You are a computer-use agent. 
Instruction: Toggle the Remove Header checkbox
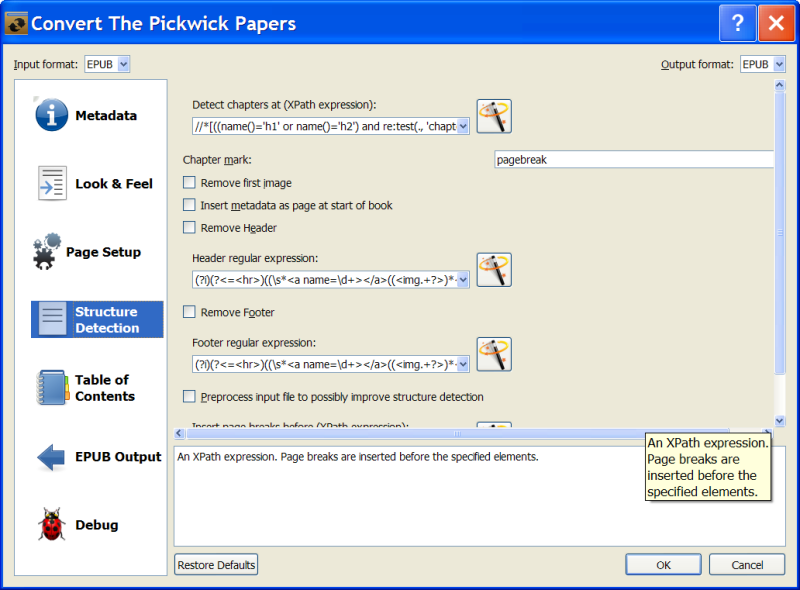tap(189, 227)
